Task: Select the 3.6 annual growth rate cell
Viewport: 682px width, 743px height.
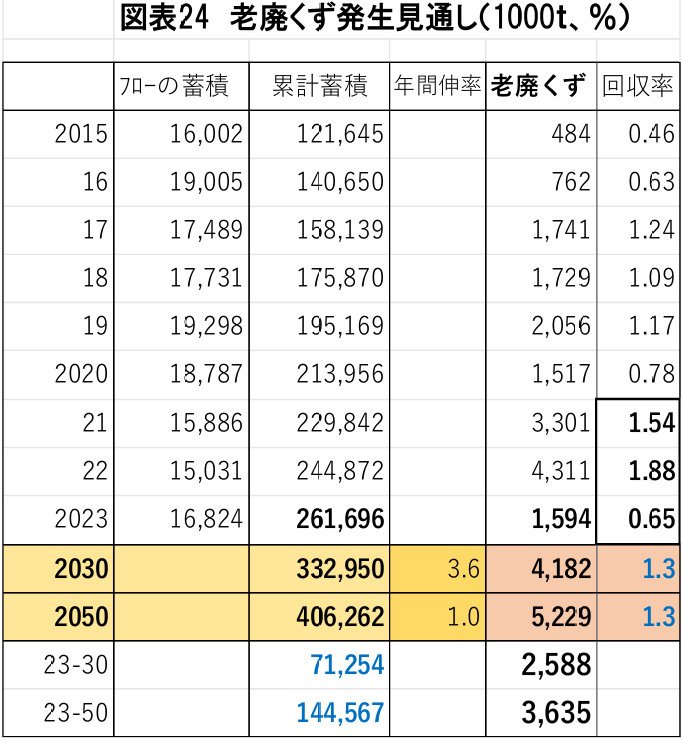Action: [437, 569]
